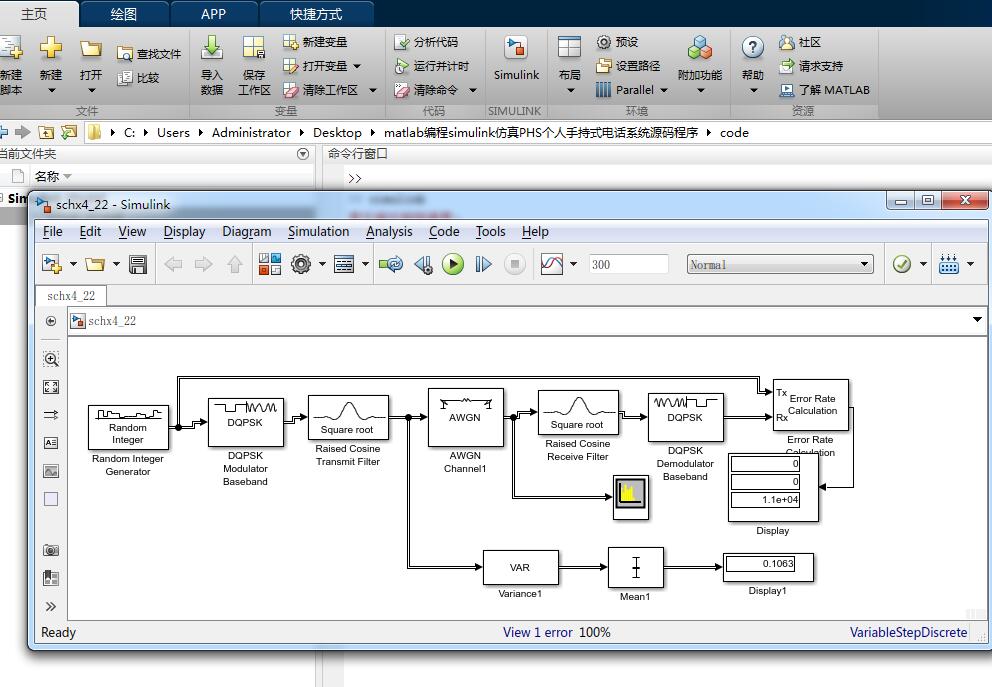The image size is (992, 687).
Task: Click the Set Path (设置路径) icon
Action: (604, 66)
